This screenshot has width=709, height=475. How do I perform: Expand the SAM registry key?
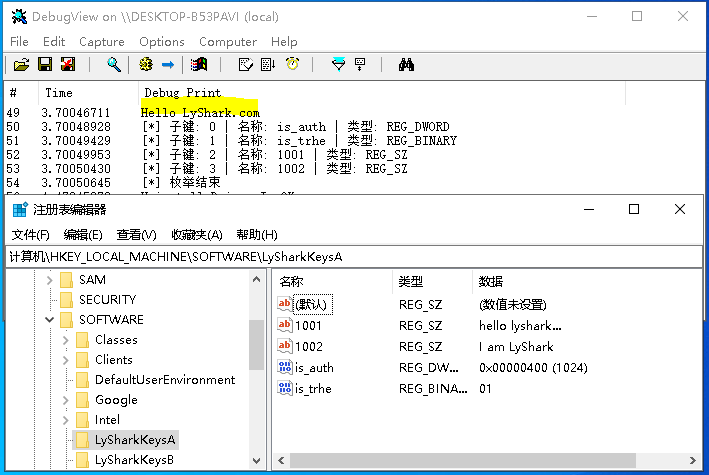[50, 280]
